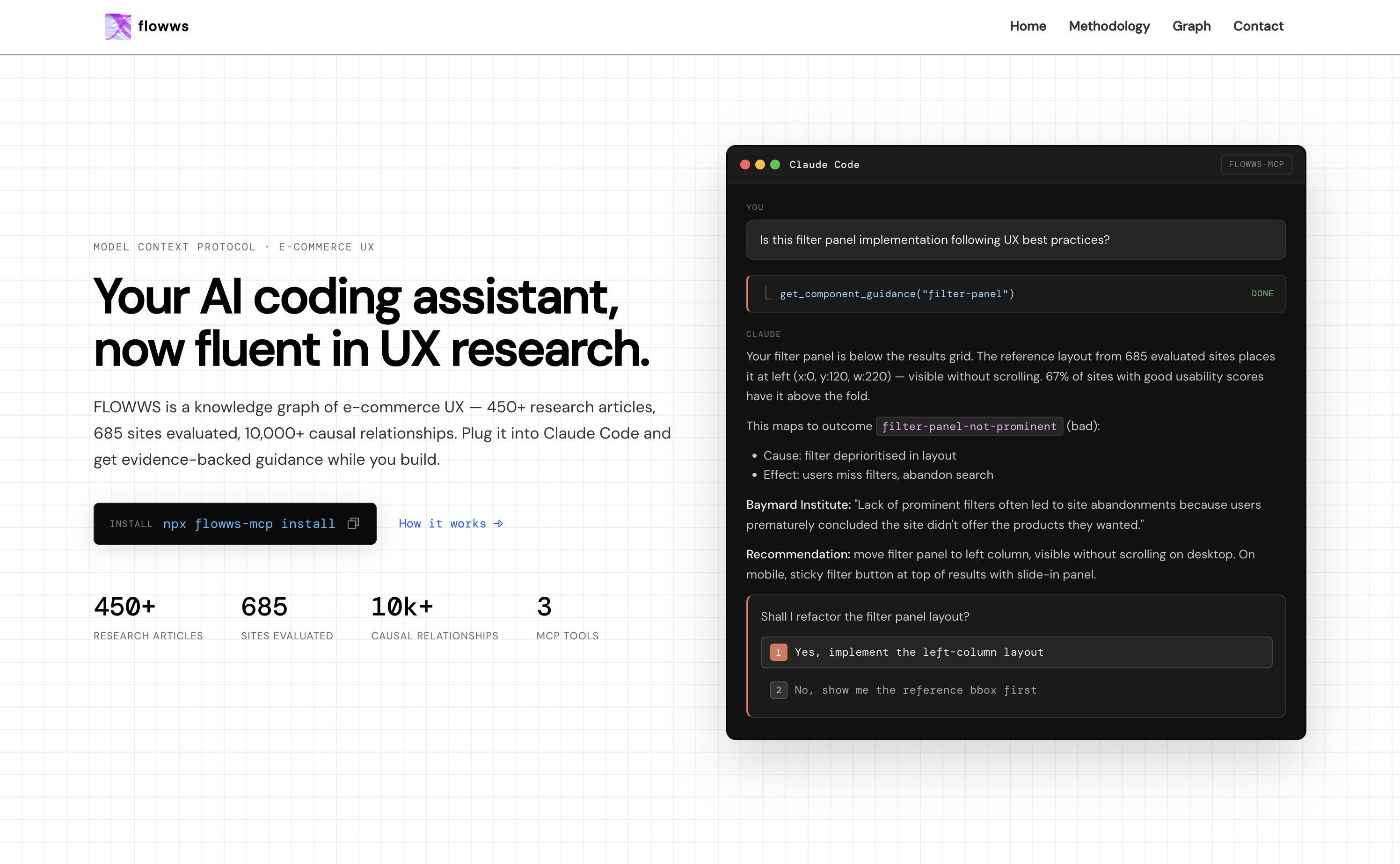Screen dimensions: 1400x864
Task: Click the 'Your AI coding assistant' headline
Action: [372, 323]
